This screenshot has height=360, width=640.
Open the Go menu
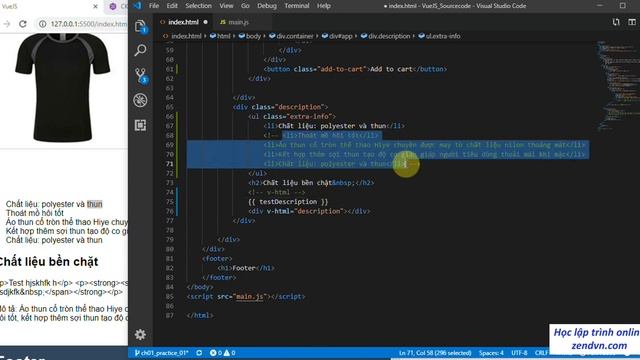[x=245, y=6]
